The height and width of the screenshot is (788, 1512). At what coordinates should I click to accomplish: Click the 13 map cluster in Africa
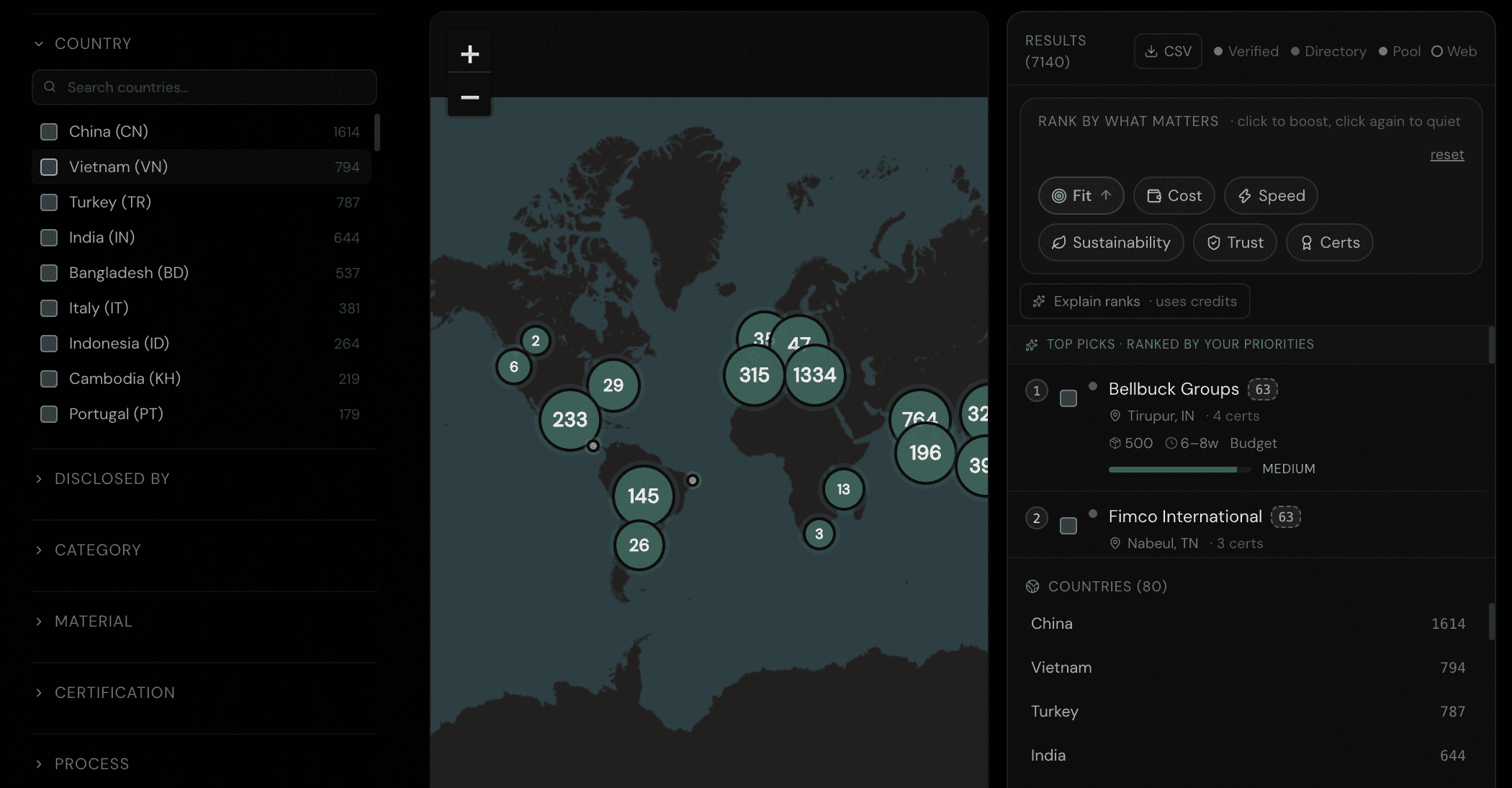[843, 489]
